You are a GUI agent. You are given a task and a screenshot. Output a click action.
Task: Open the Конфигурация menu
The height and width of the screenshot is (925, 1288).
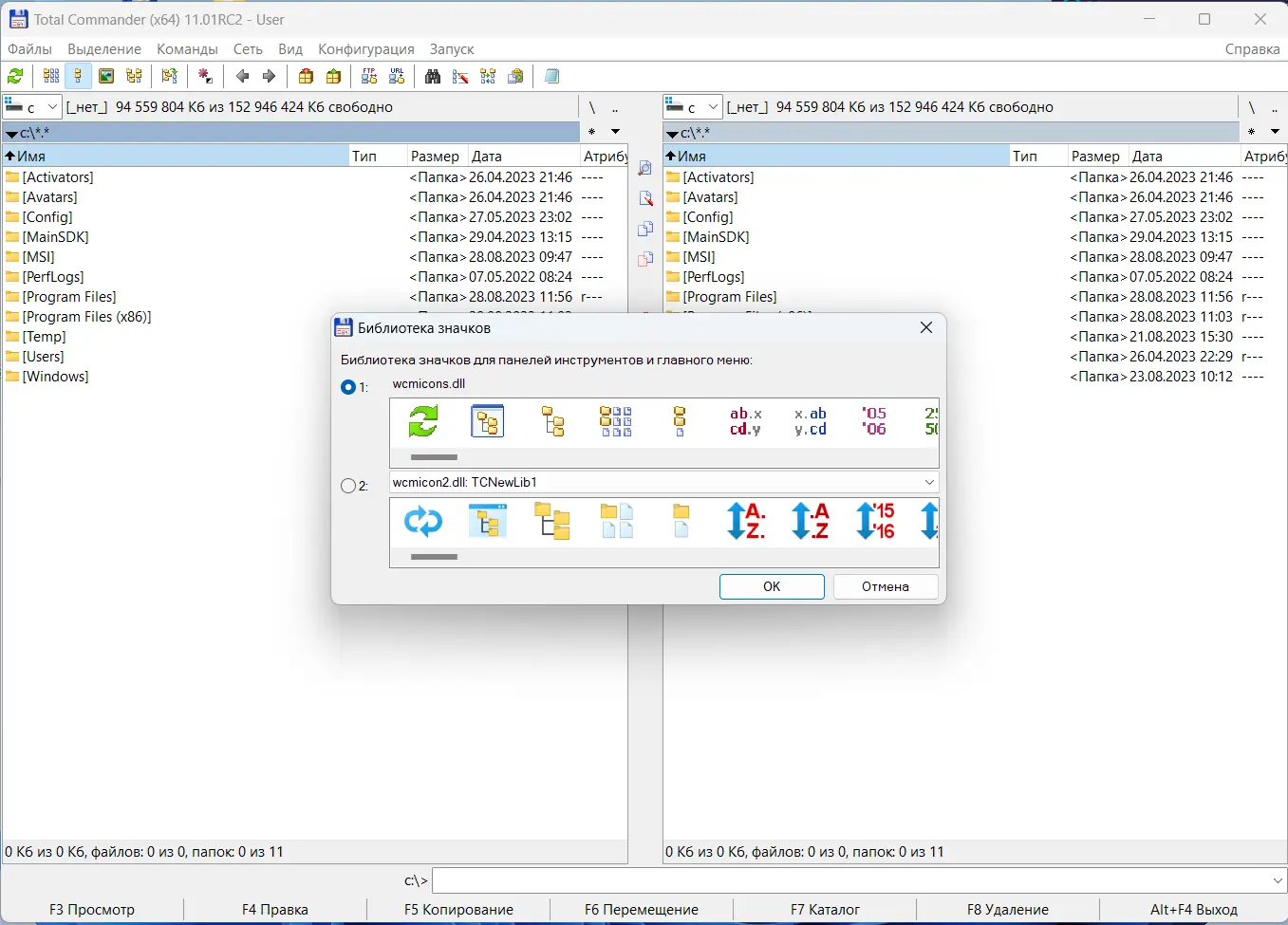pos(366,49)
